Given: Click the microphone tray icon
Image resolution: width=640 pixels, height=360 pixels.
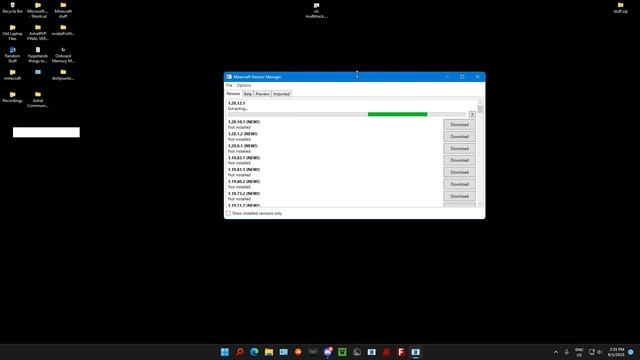Looking at the screenshot, I should [567, 352].
